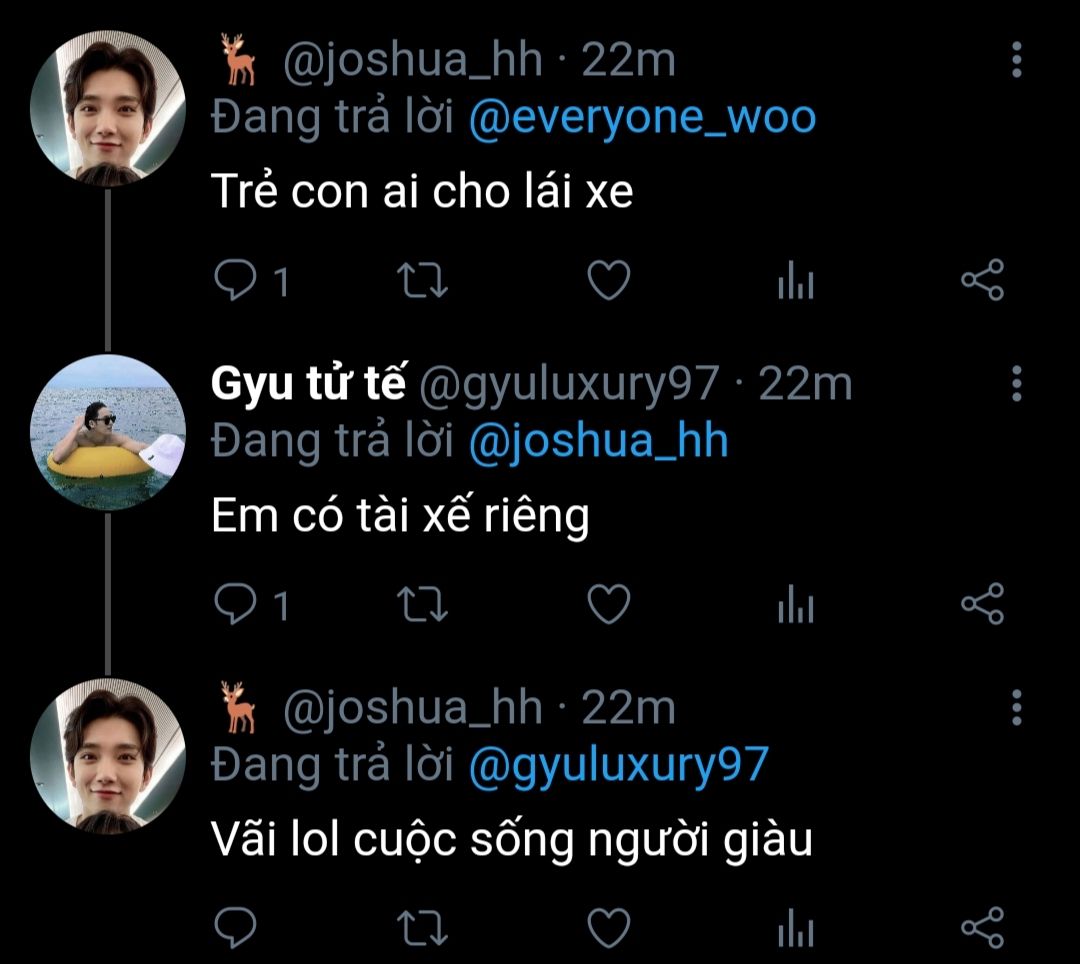Reply to the "Em có tài xế riêng" tweet
Viewport: 1080px width, 964px height.
pos(235,604)
